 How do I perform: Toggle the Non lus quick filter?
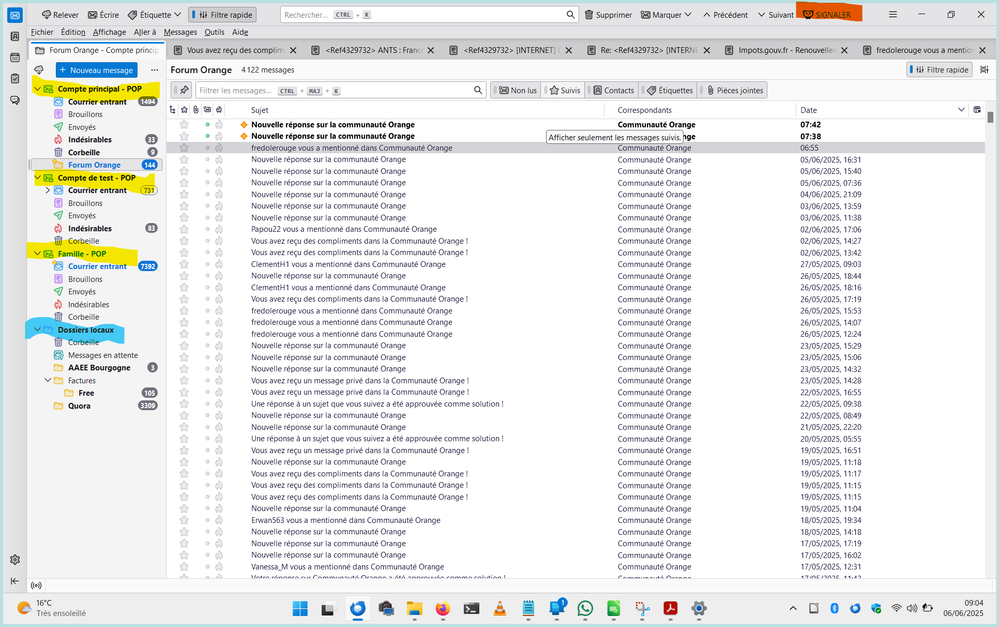(x=517, y=90)
